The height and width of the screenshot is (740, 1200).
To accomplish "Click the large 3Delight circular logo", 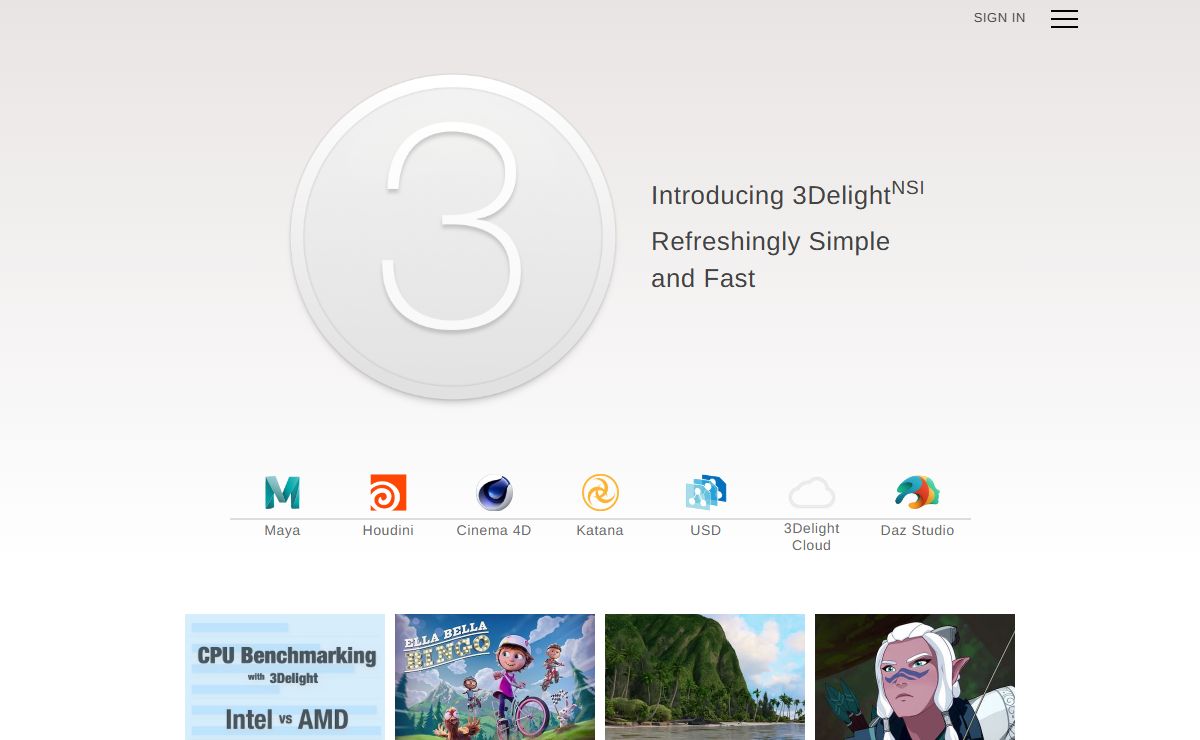I will pyautogui.click(x=453, y=237).
